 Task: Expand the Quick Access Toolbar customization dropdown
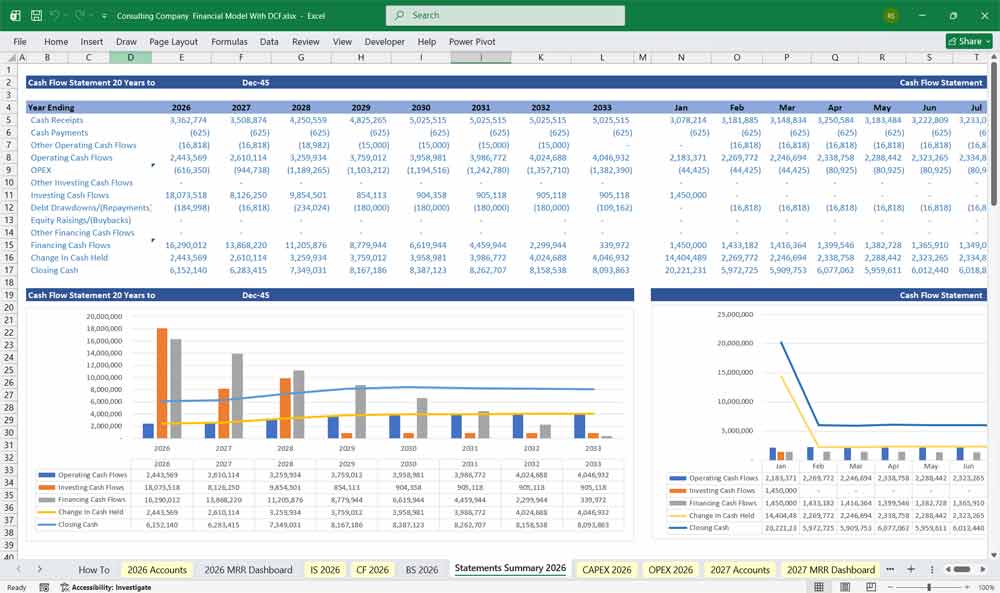point(104,16)
